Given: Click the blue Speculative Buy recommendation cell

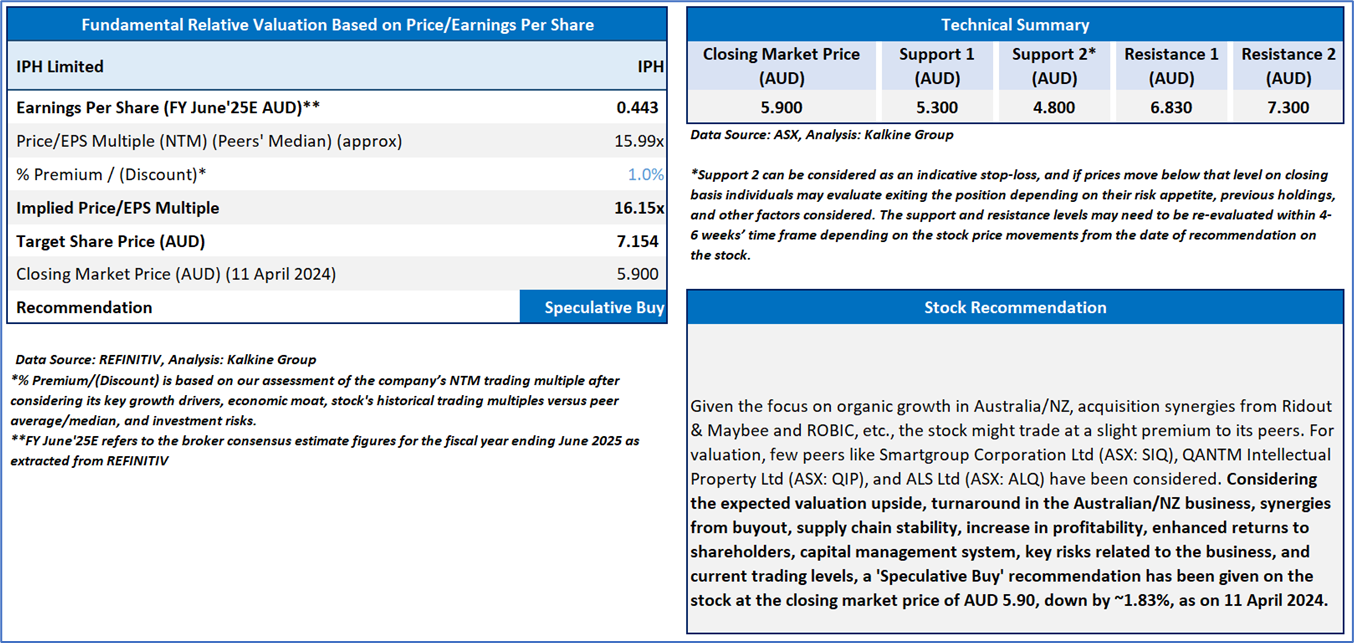Looking at the screenshot, I should click(x=593, y=307).
